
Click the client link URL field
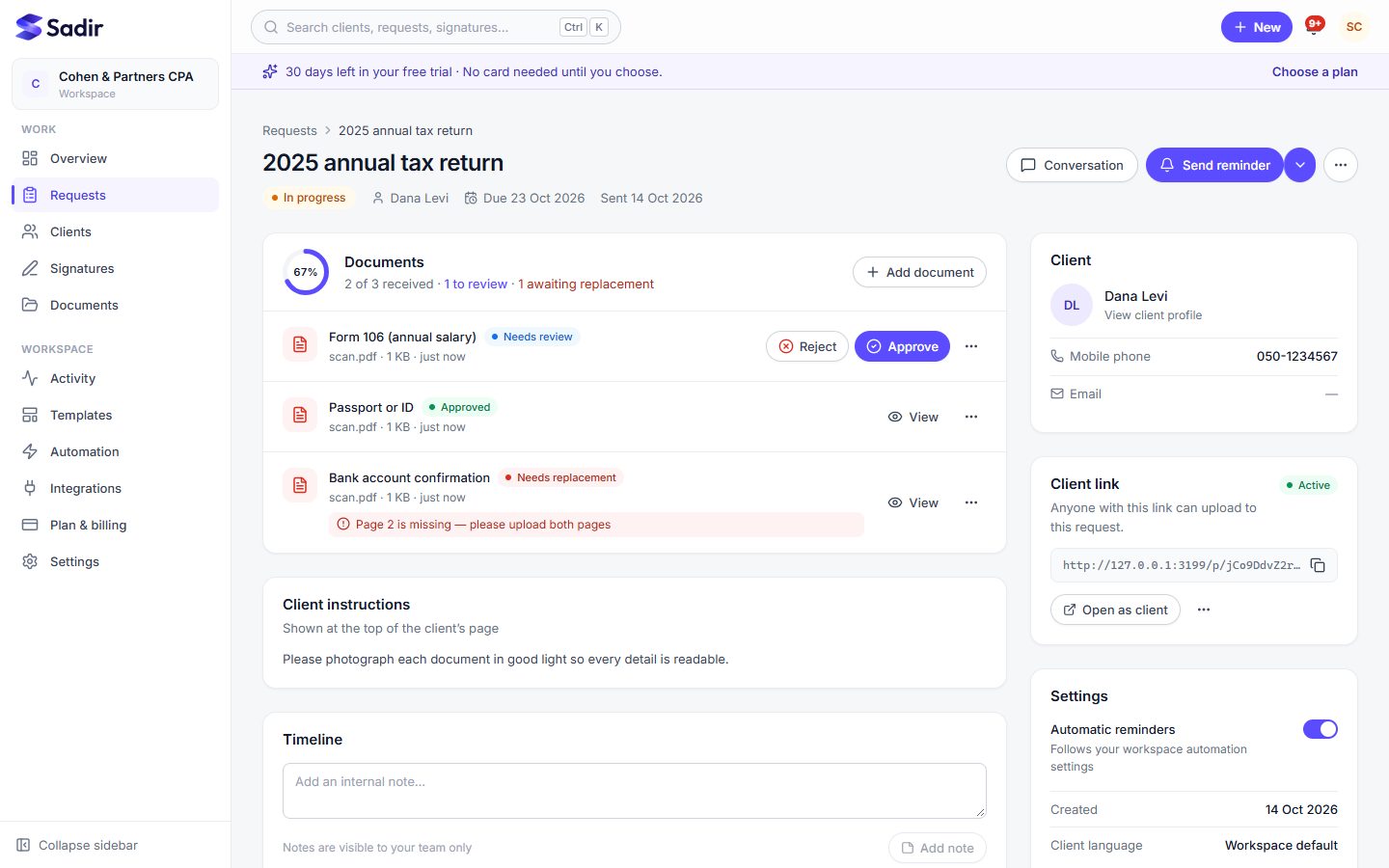[x=1194, y=565]
